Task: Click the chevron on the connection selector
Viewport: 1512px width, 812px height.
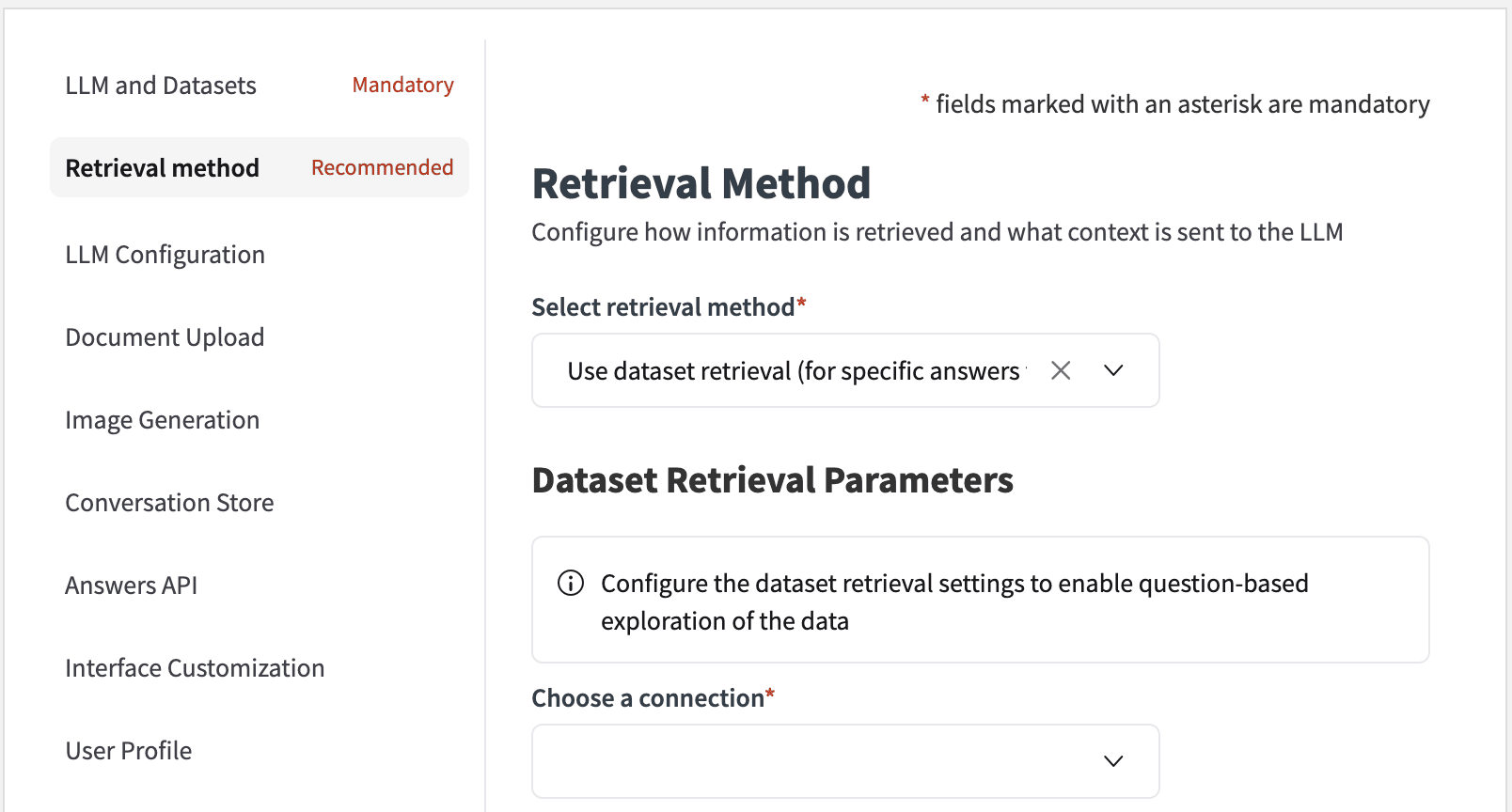Action: click(1113, 761)
